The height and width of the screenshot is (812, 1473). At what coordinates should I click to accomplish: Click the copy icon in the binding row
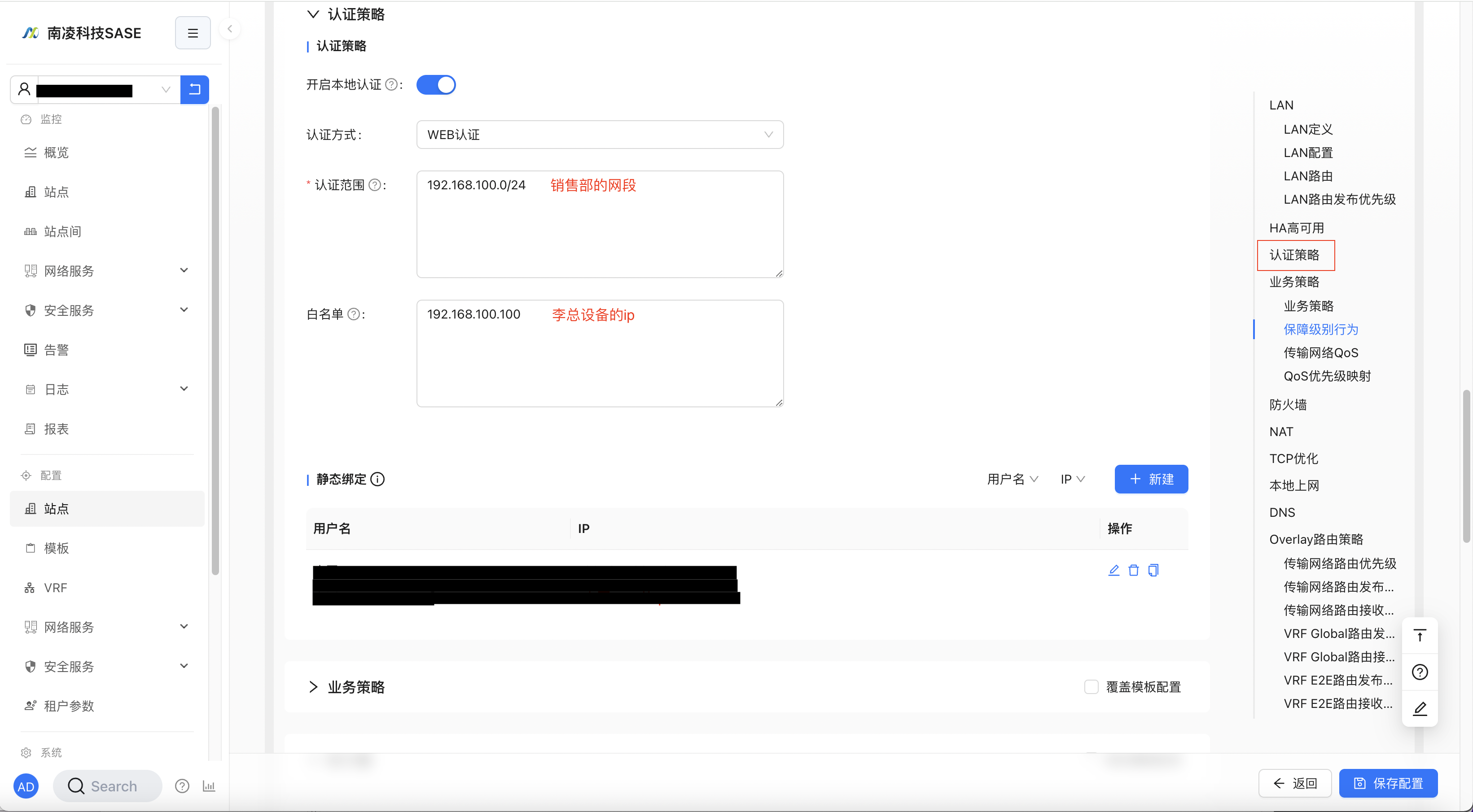(1153, 570)
